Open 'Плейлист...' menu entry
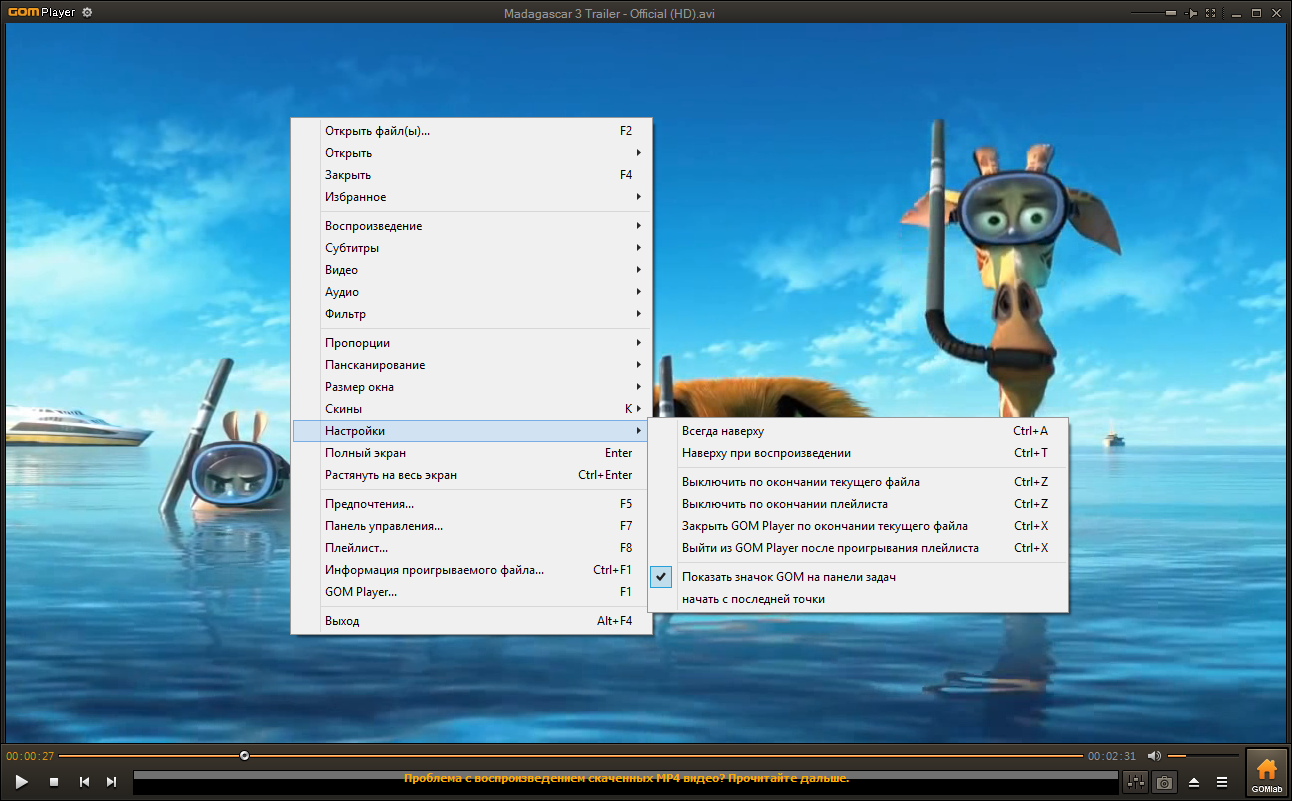 pos(471,548)
